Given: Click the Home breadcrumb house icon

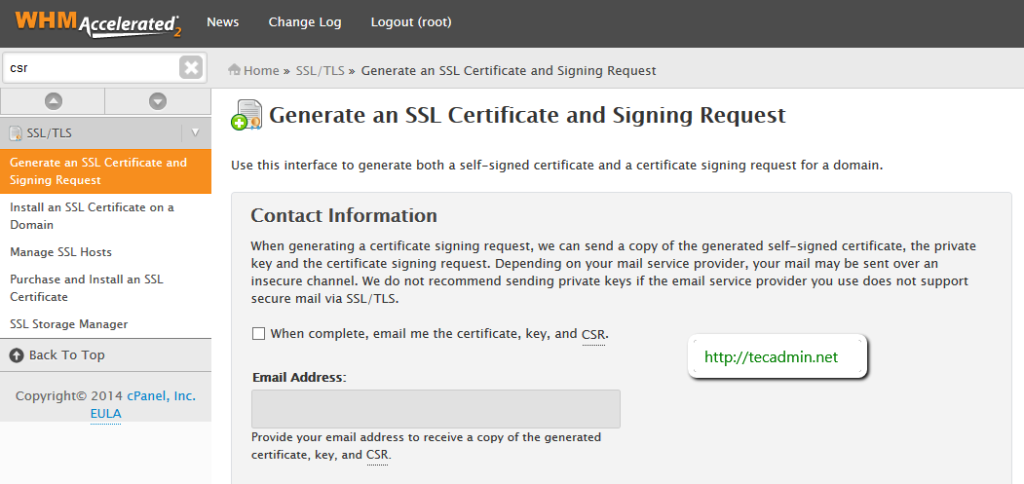Looking at the screenshot, I should pyautogui.click(x=235, y=70).
